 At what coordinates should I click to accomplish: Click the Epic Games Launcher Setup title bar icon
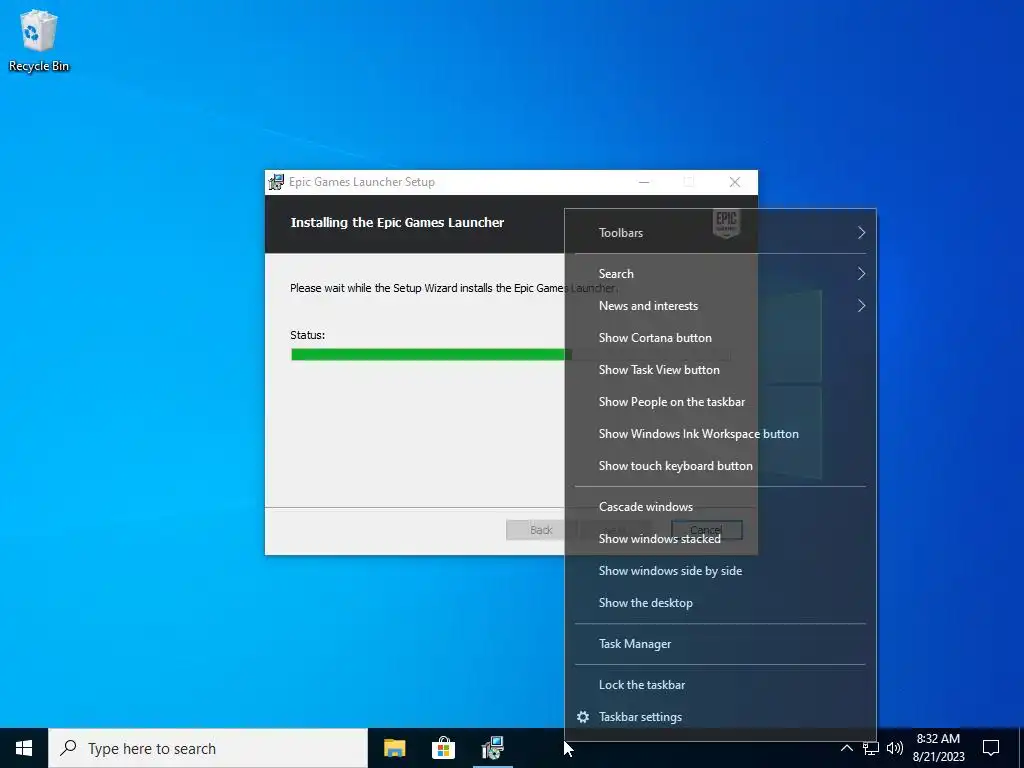tap(276, 182)
